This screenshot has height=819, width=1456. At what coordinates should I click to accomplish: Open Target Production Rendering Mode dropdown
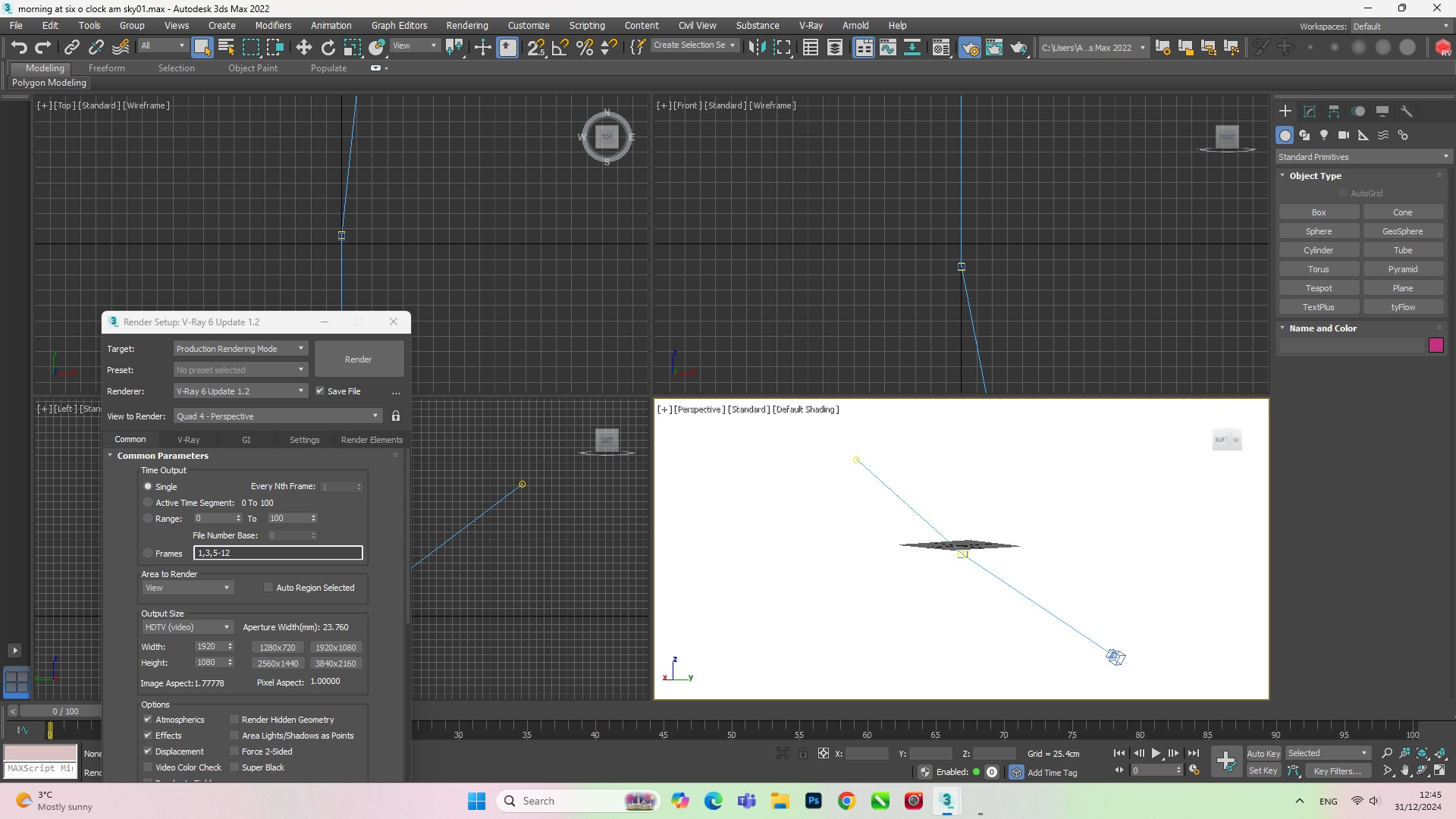tap(240, 349)
